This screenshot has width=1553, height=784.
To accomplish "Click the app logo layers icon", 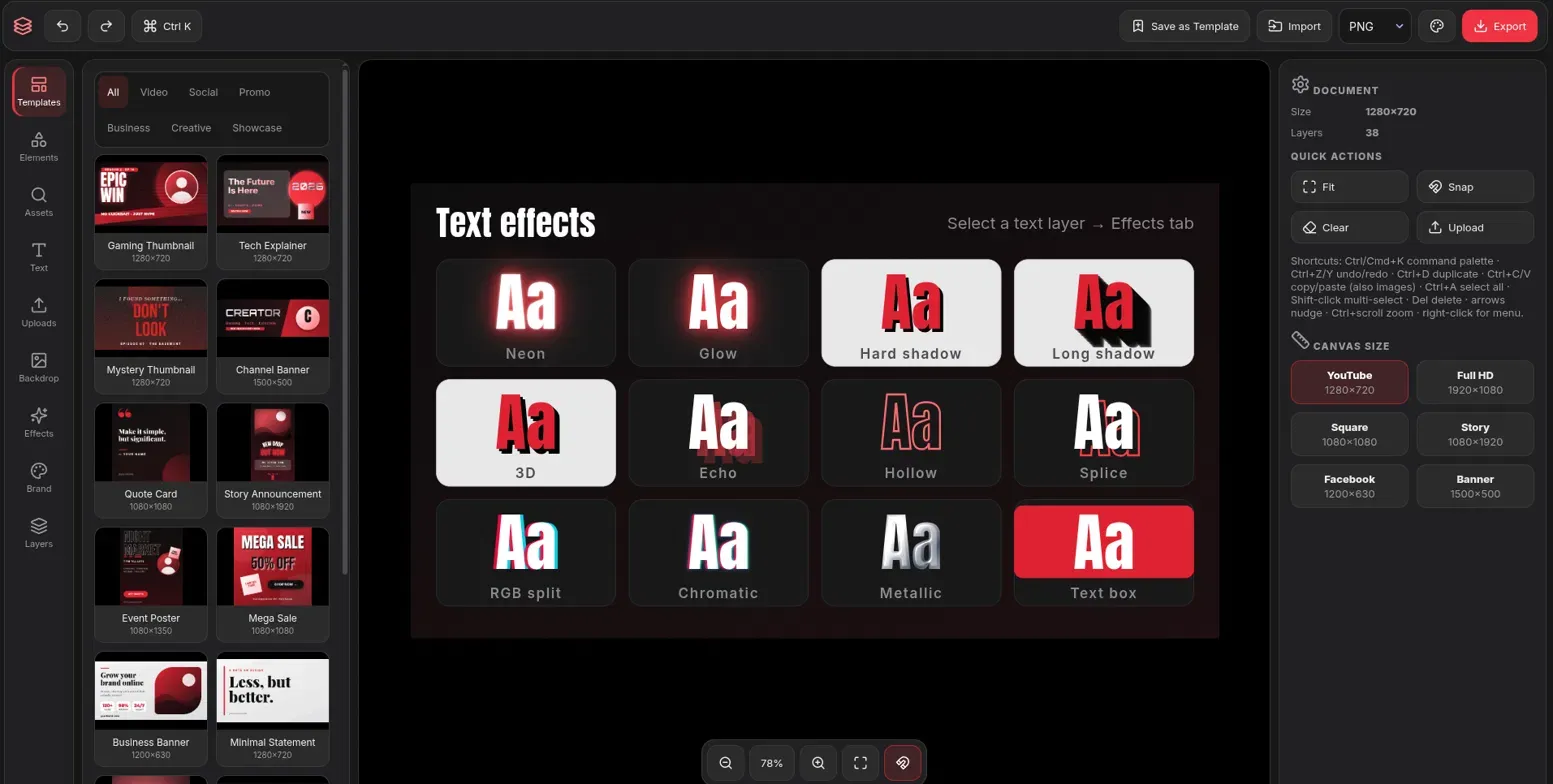I will pyautogui.click(x=23, y=26).
